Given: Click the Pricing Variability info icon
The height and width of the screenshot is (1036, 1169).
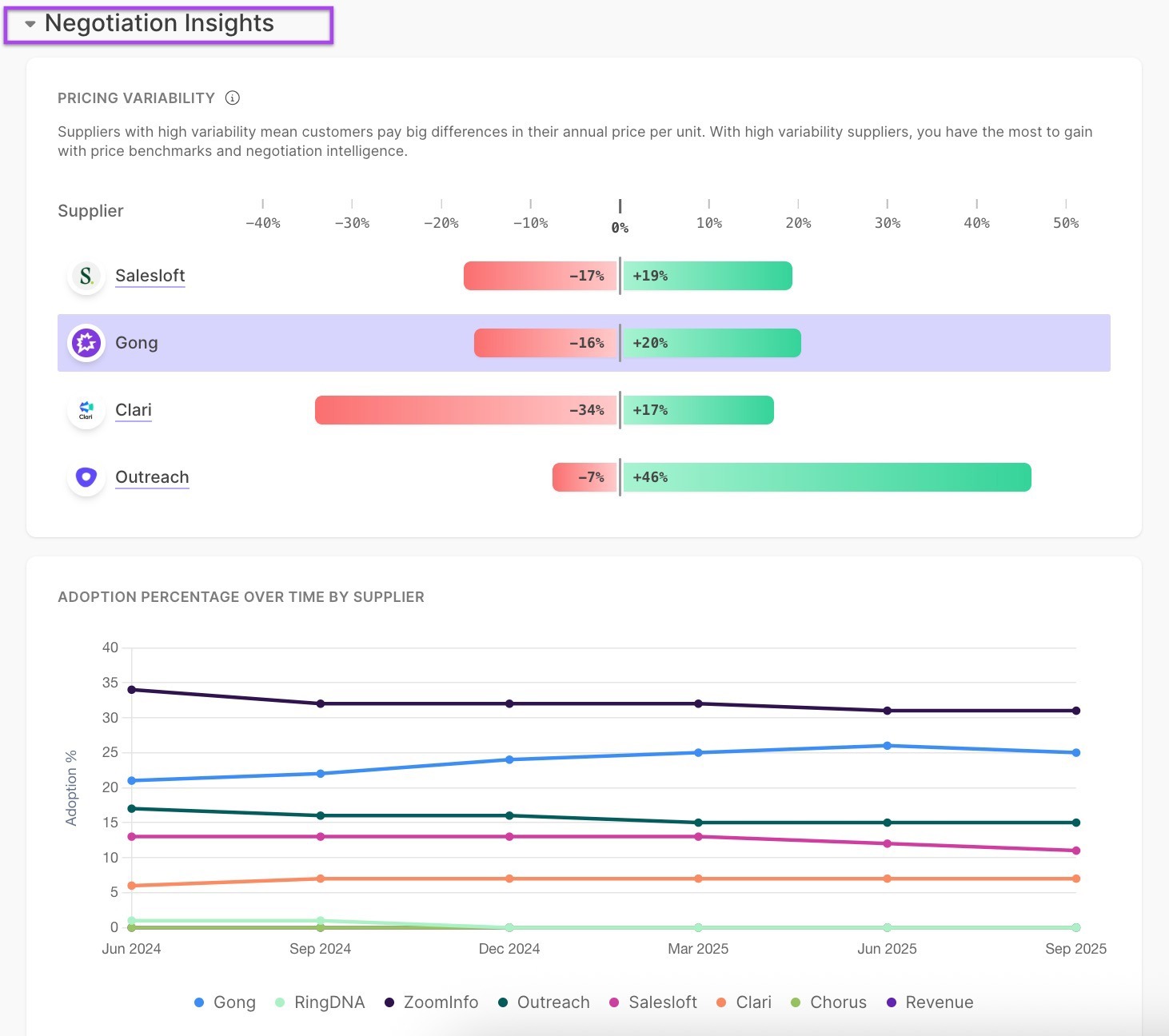Looking at the screenshot, I should click(233, 98).
